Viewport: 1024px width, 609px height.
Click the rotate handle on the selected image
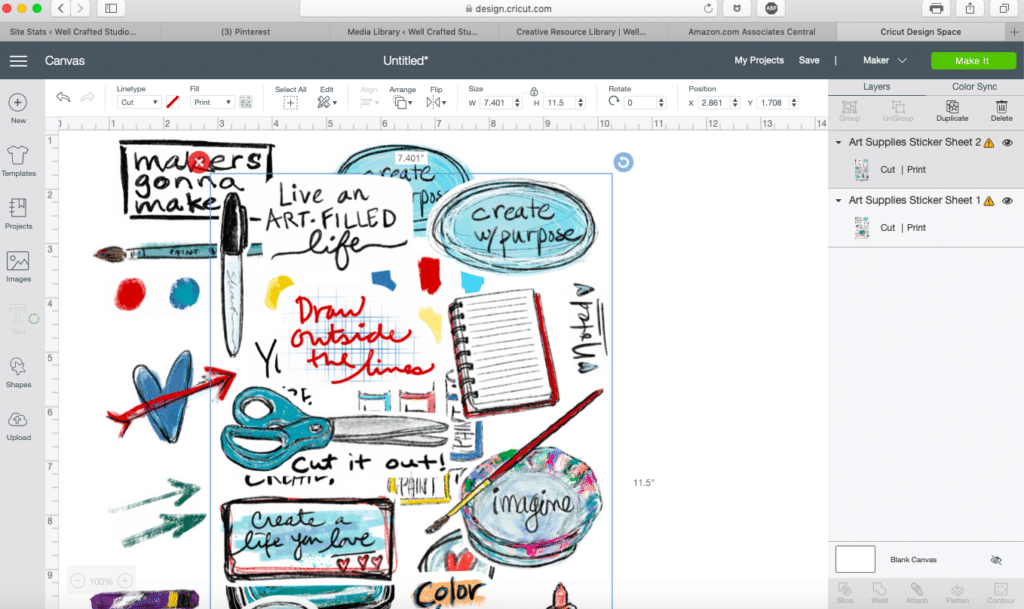[x=623, y=162]
